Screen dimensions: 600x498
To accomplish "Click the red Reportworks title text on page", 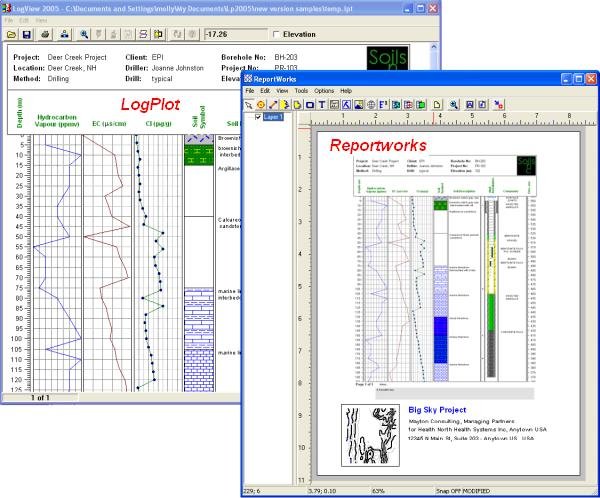I will 378,145.
